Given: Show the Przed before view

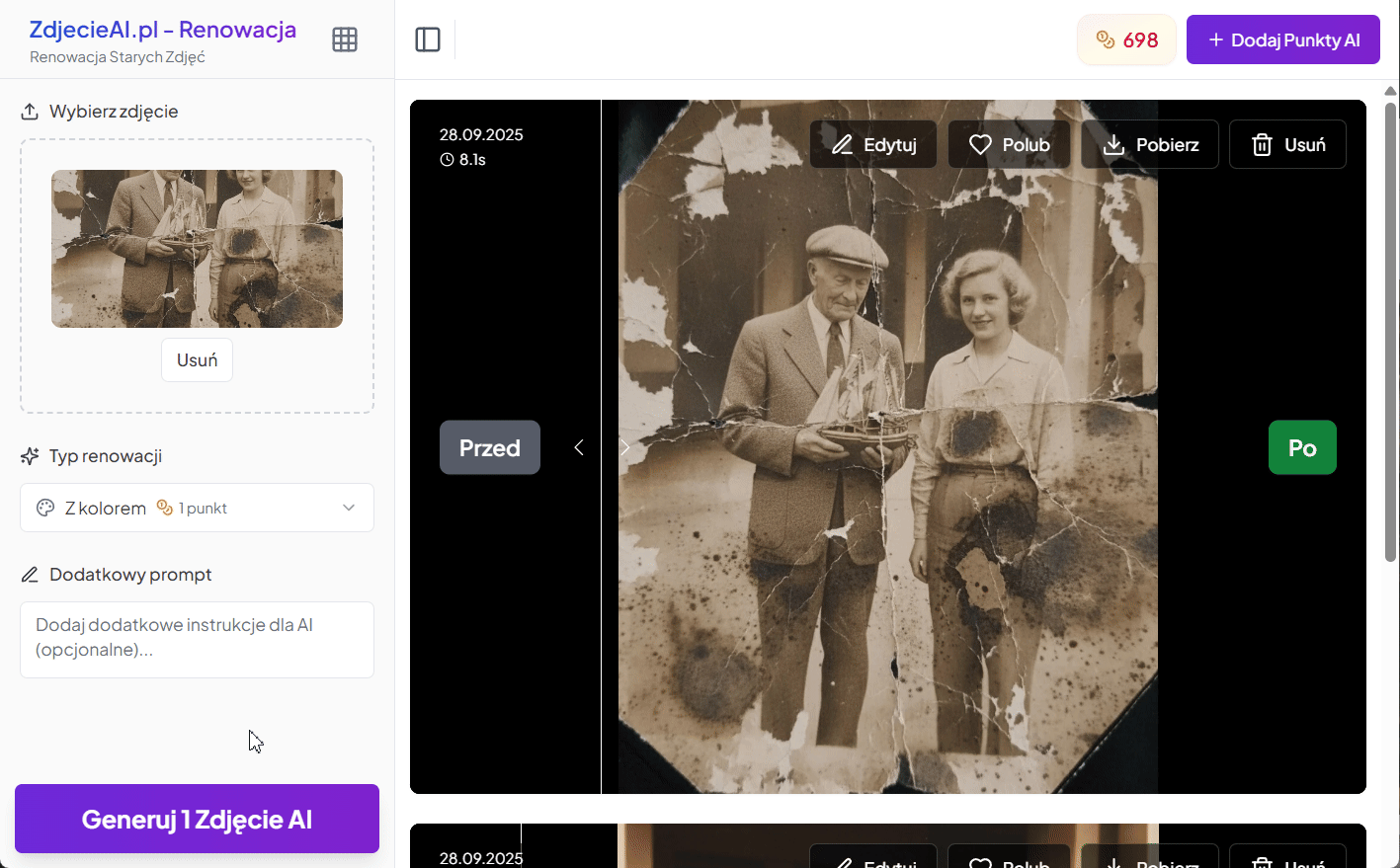Looking at the screenshot, I should (490, 447).
